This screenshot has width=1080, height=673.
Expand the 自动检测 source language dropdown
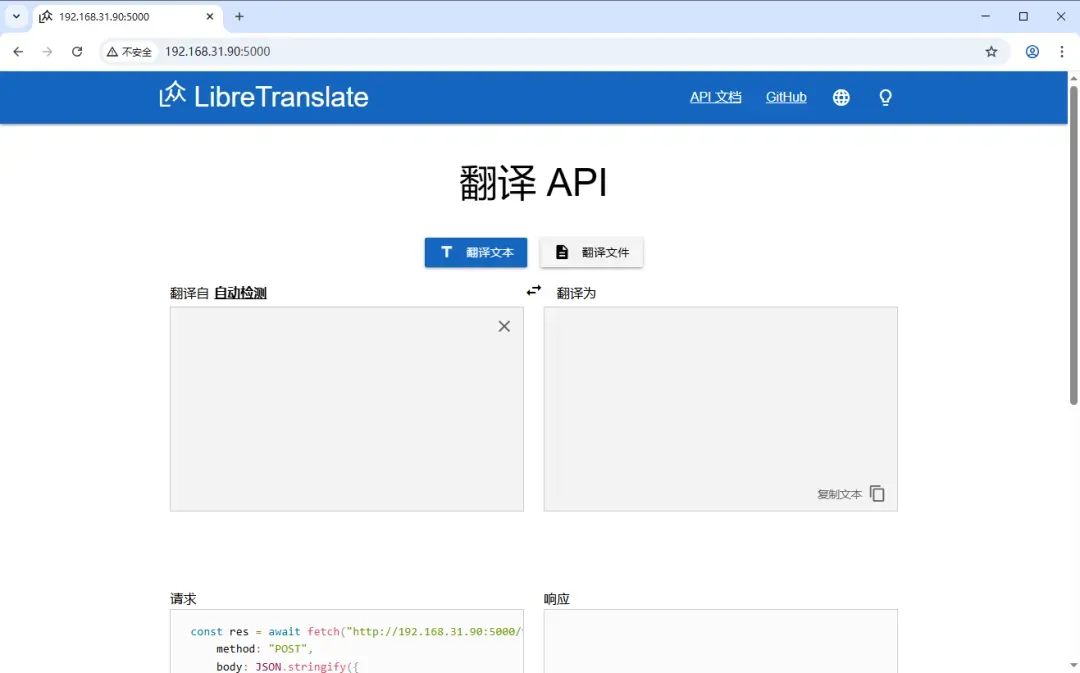click(x=240, y=293)
